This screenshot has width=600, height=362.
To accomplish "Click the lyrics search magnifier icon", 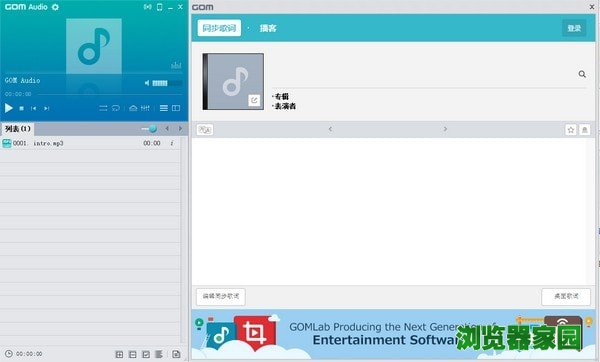I will (x=582, y=74).
